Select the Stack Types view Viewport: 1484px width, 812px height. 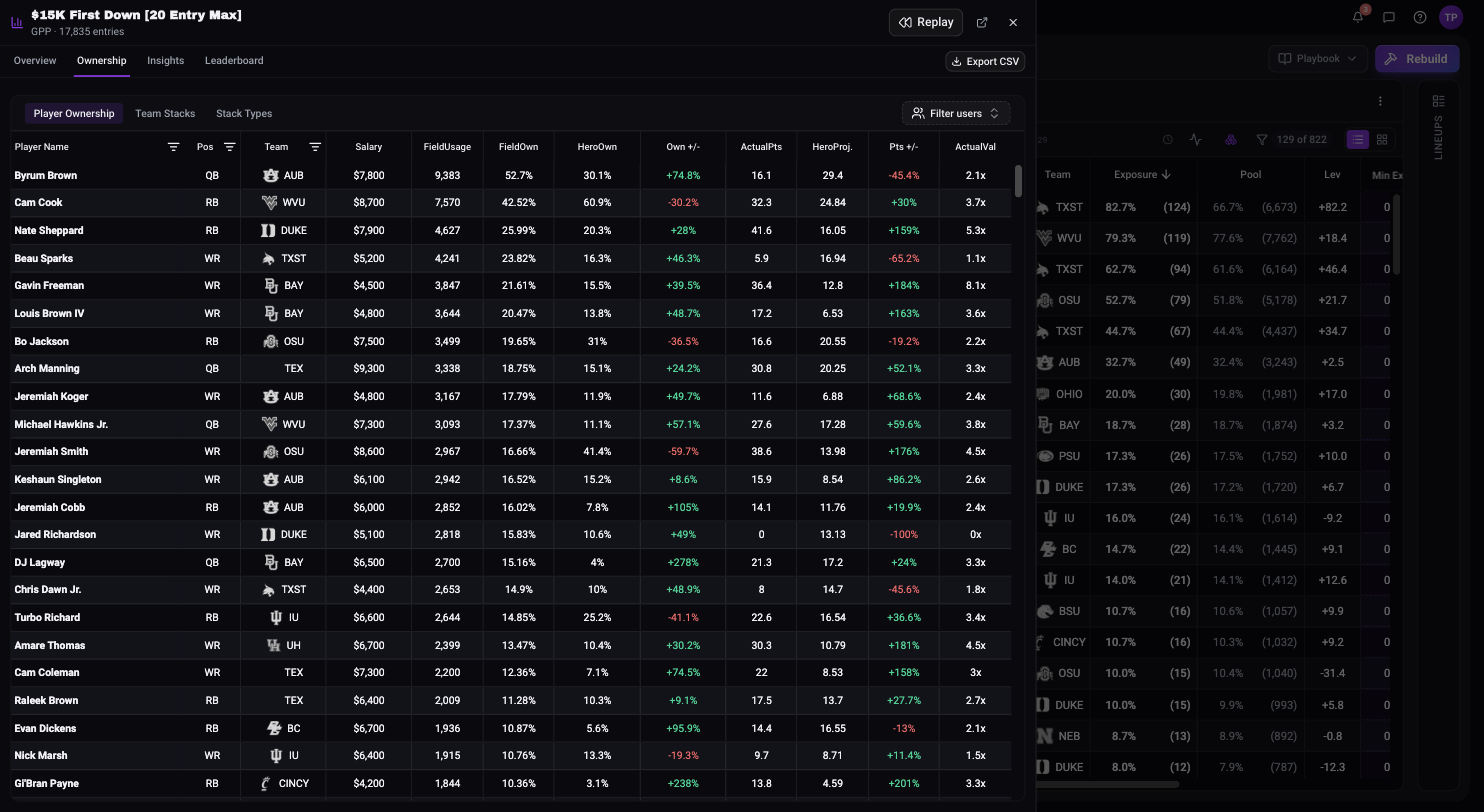tap(244, 114)
